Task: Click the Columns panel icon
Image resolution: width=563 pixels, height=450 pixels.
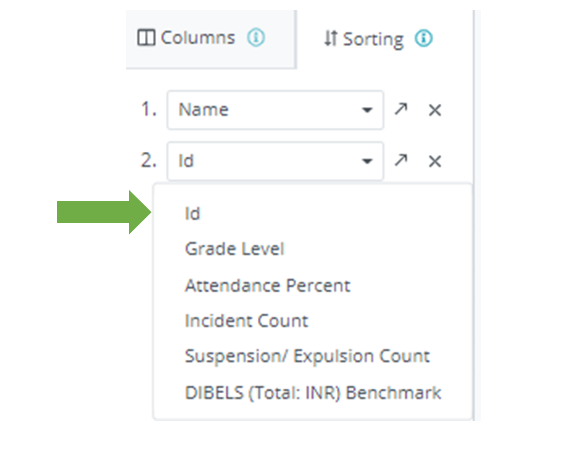Action: (x=146, y=37)
